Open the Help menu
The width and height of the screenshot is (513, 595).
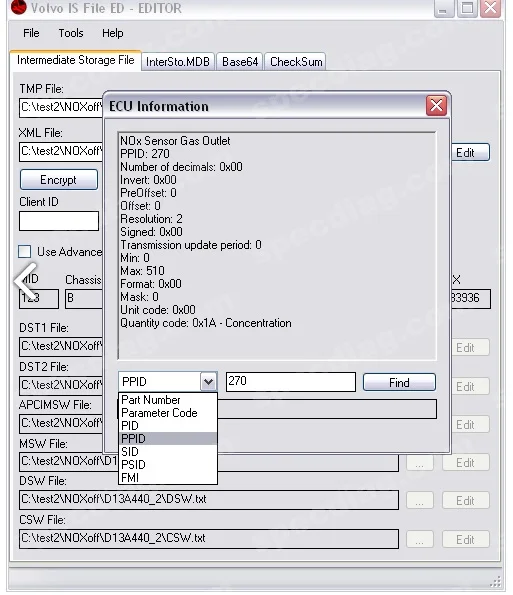[x=112, y=33]
